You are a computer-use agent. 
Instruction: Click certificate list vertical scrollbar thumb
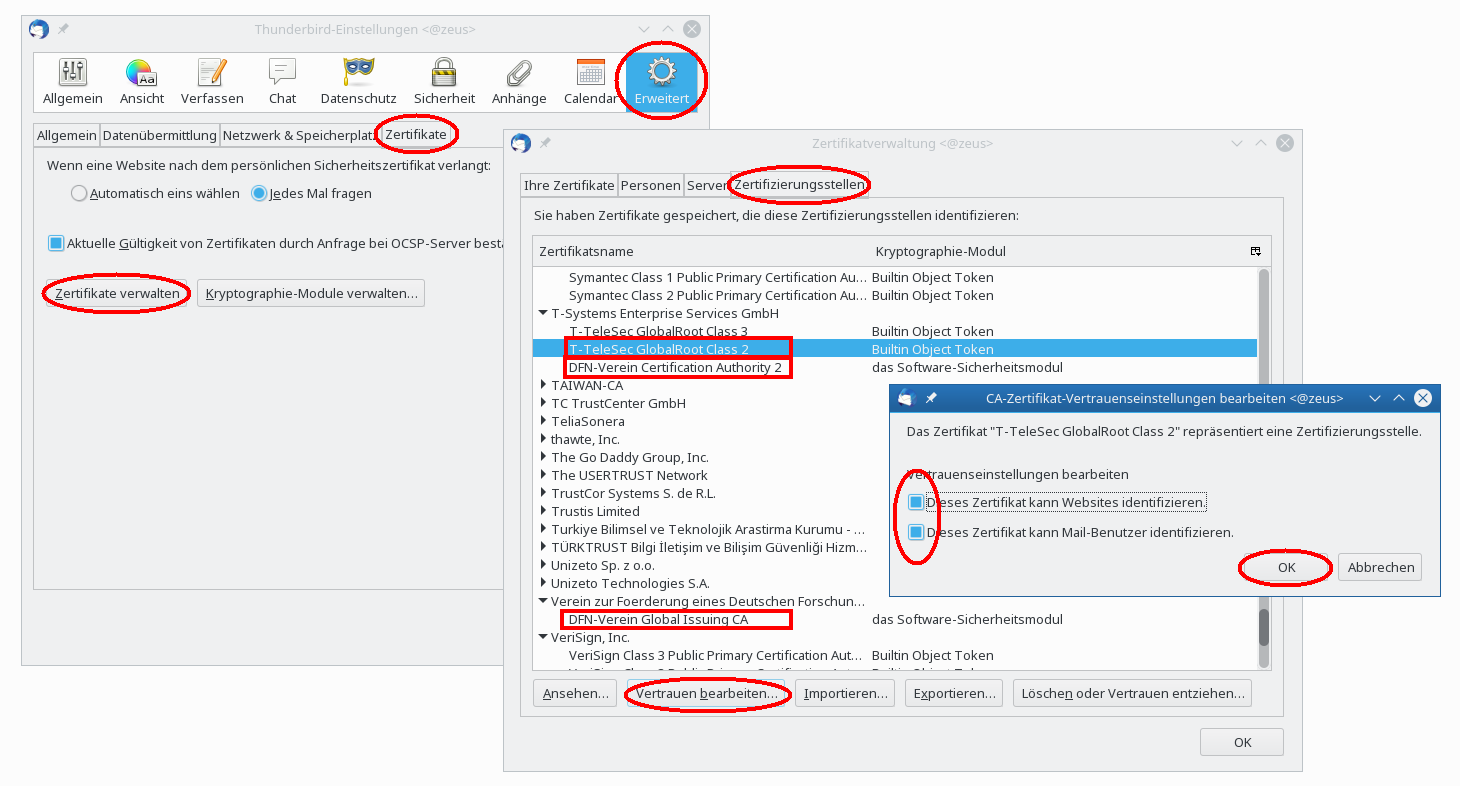tap(1264, 627)
